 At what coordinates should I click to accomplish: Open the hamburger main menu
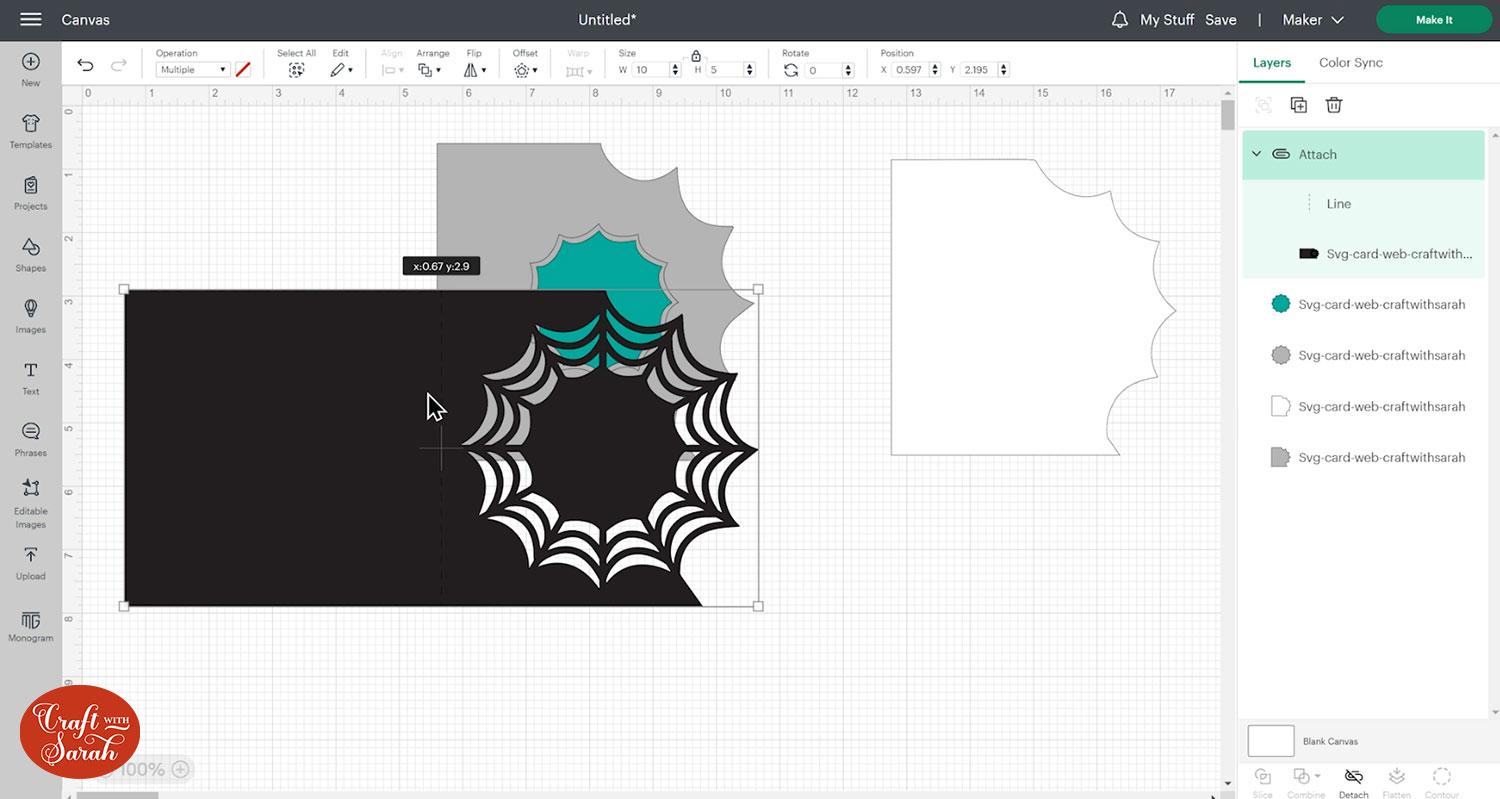tap(31, 19)
